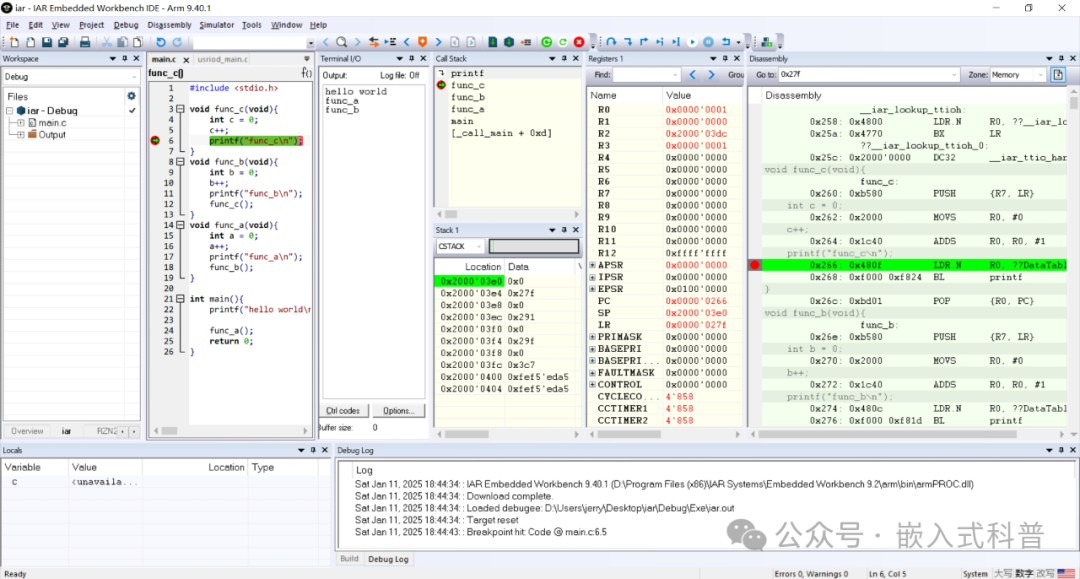Viewport: 1080px width, 579px height.
Task: Step Into the function call
Action: coord(627,42)
